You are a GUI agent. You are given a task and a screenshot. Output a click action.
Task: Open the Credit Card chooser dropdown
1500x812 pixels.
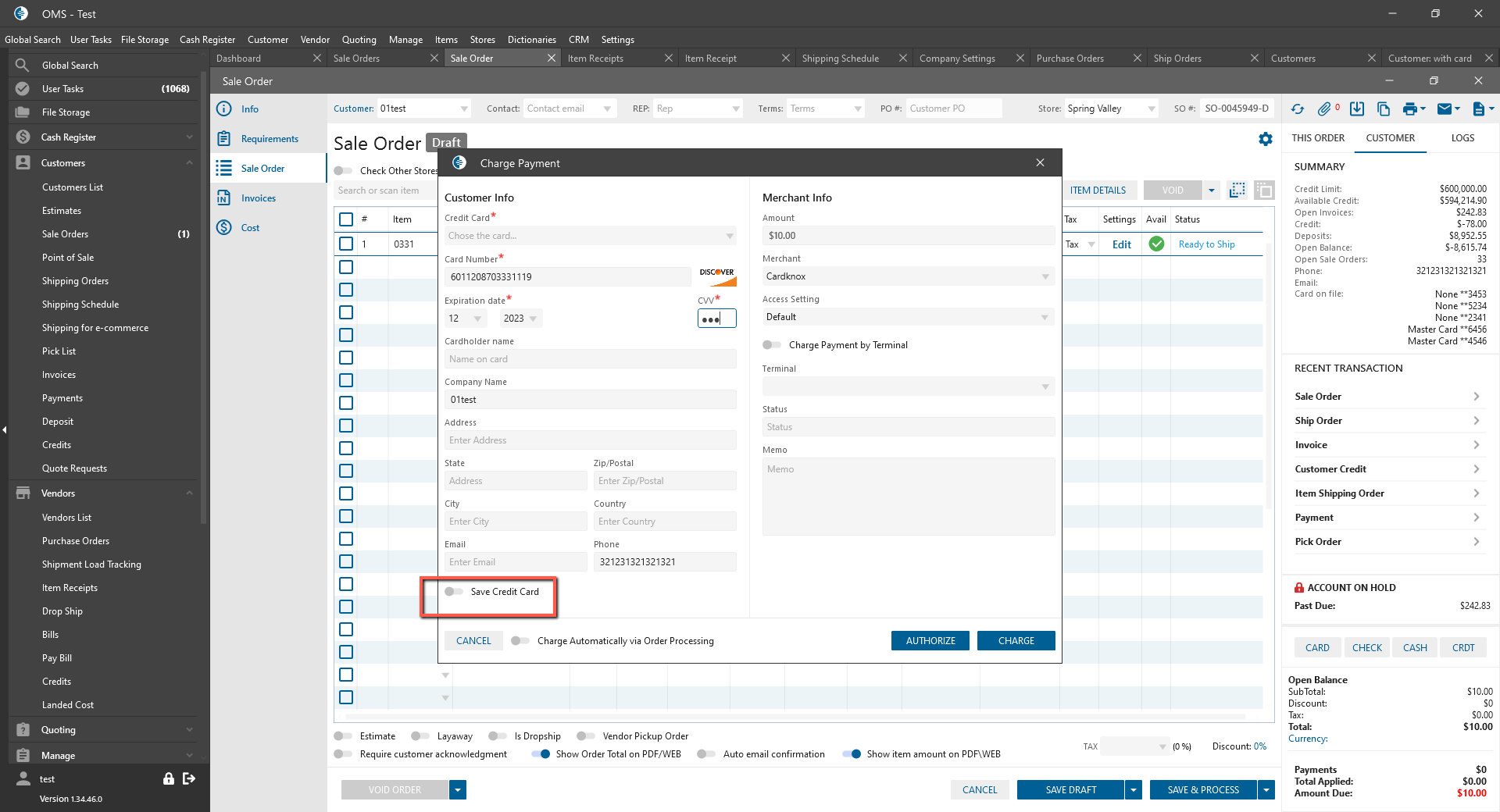click(590, 236)
